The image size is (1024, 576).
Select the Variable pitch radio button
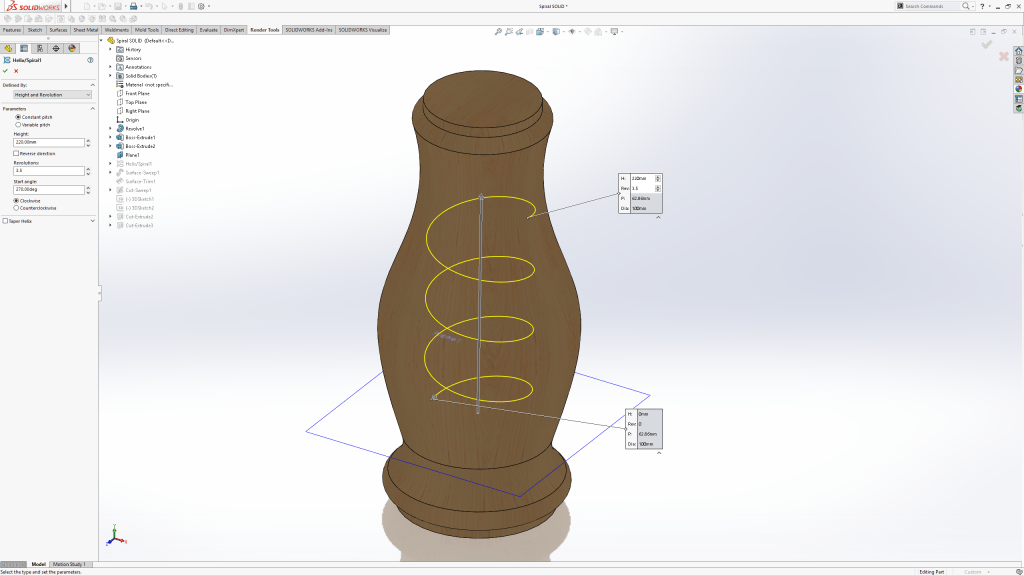coord(17,125)
